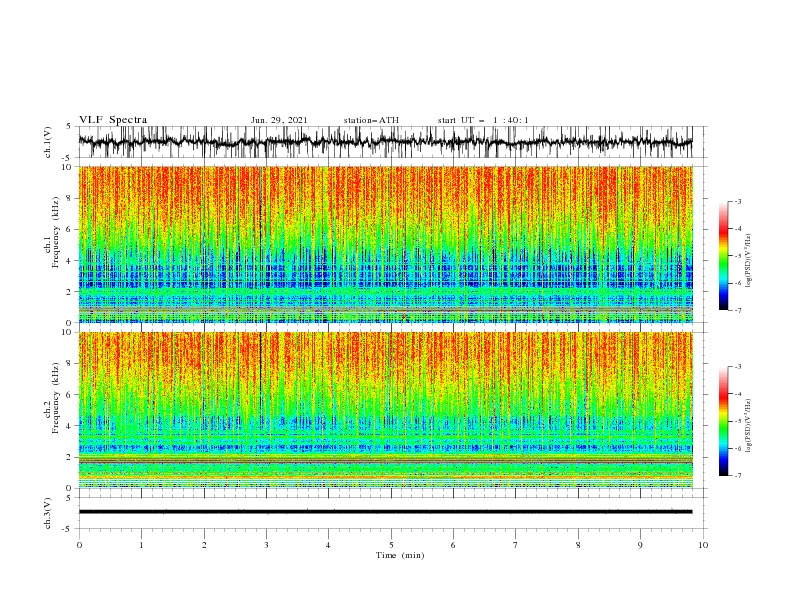Click the ch.1 "log(PSD)(V²/Hz)" colorbar label
The height and width of the screenshot is (612, 792).
pyautogui.click(x=748, y=261)
